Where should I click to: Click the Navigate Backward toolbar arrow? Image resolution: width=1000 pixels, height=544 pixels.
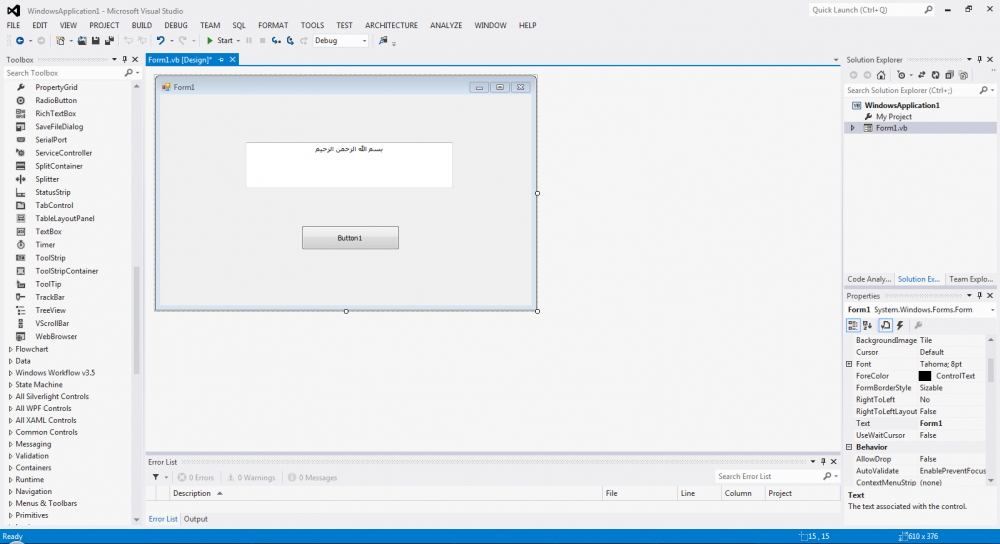coord(20,41)
